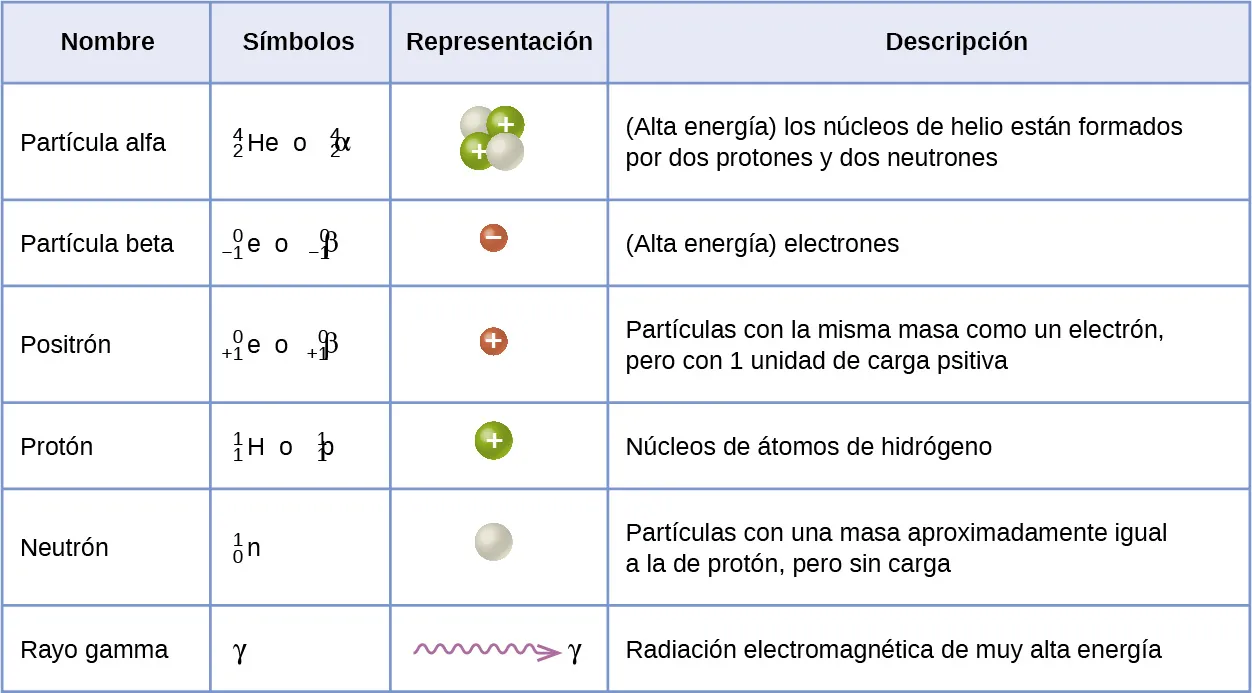
Task: Select the Protón row name
Action: tap(57, 447)
